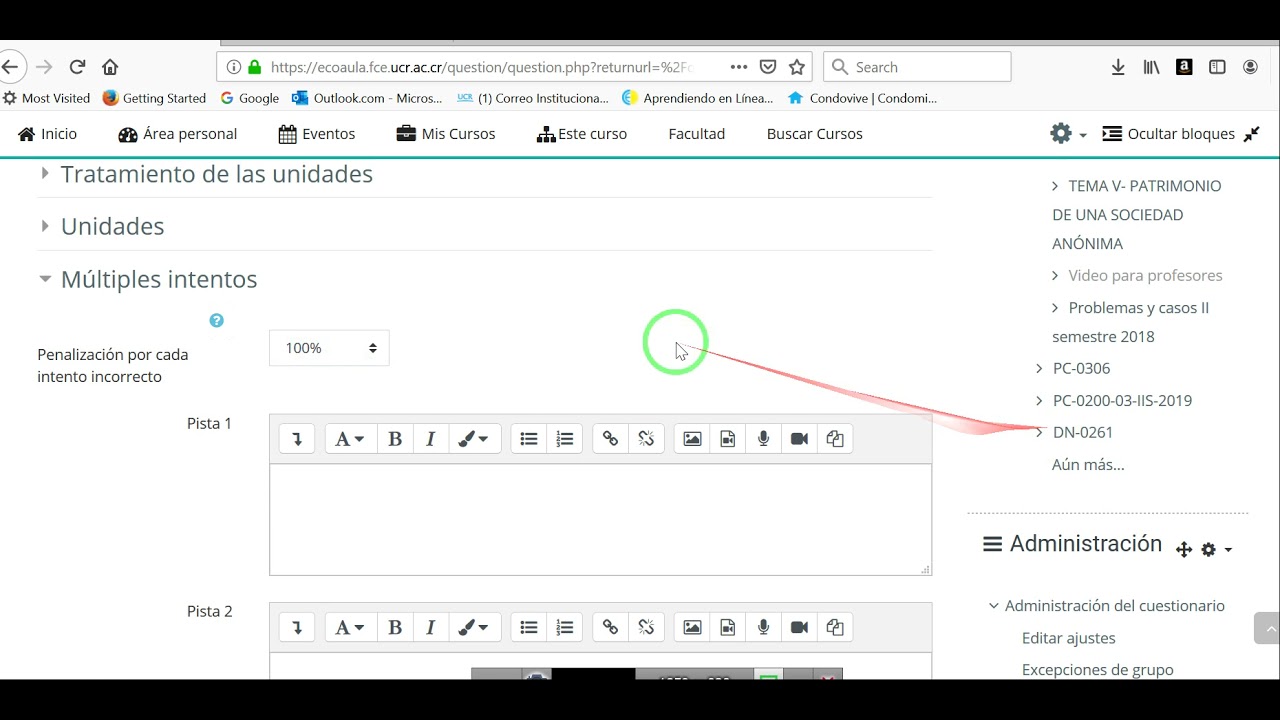This screenshot has height=720, width=1280.
Task: Open the Eventos menu
Action: click(x=317, y=134)
